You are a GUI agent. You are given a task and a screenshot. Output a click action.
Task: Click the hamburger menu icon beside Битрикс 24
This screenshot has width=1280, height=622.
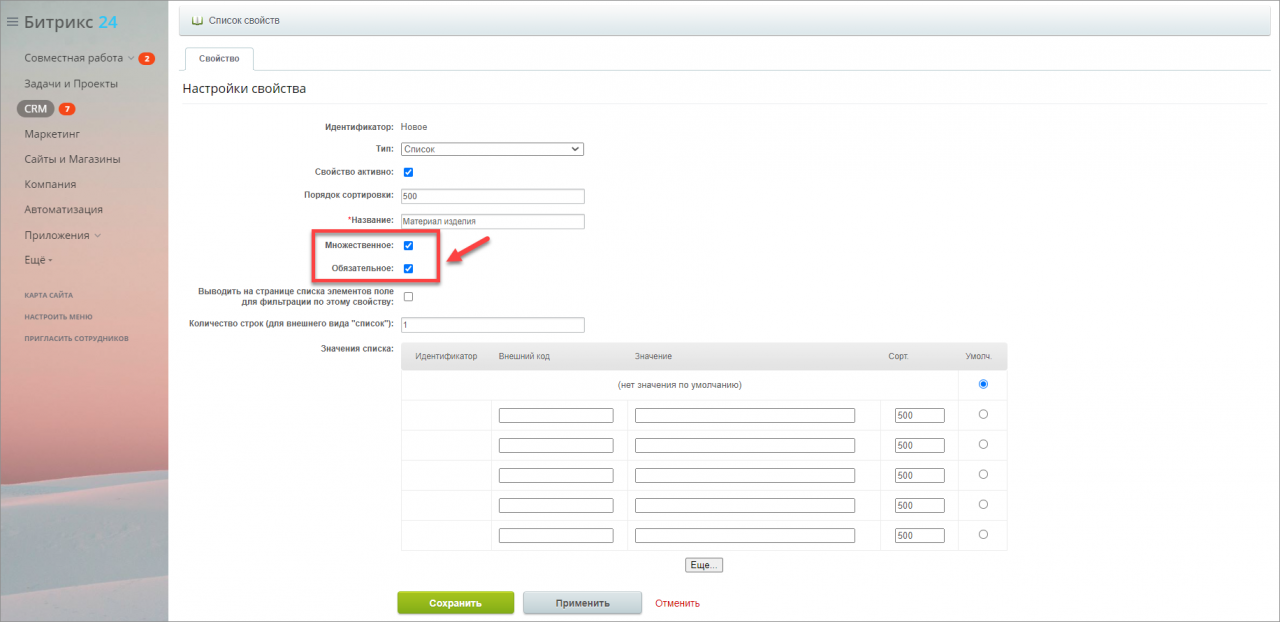point(12,22)
